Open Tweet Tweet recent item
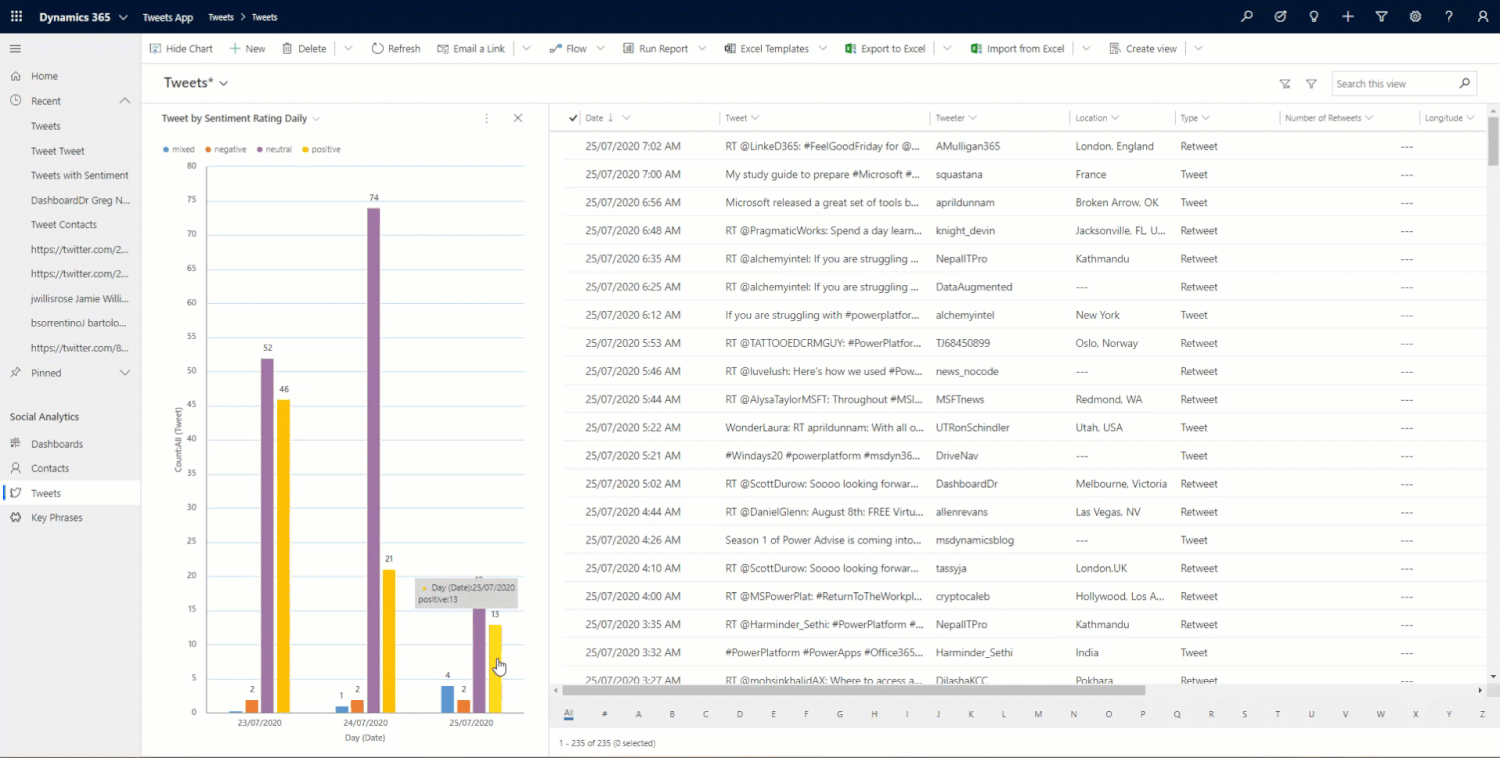The image size is (1500, 758). (58, 151)
